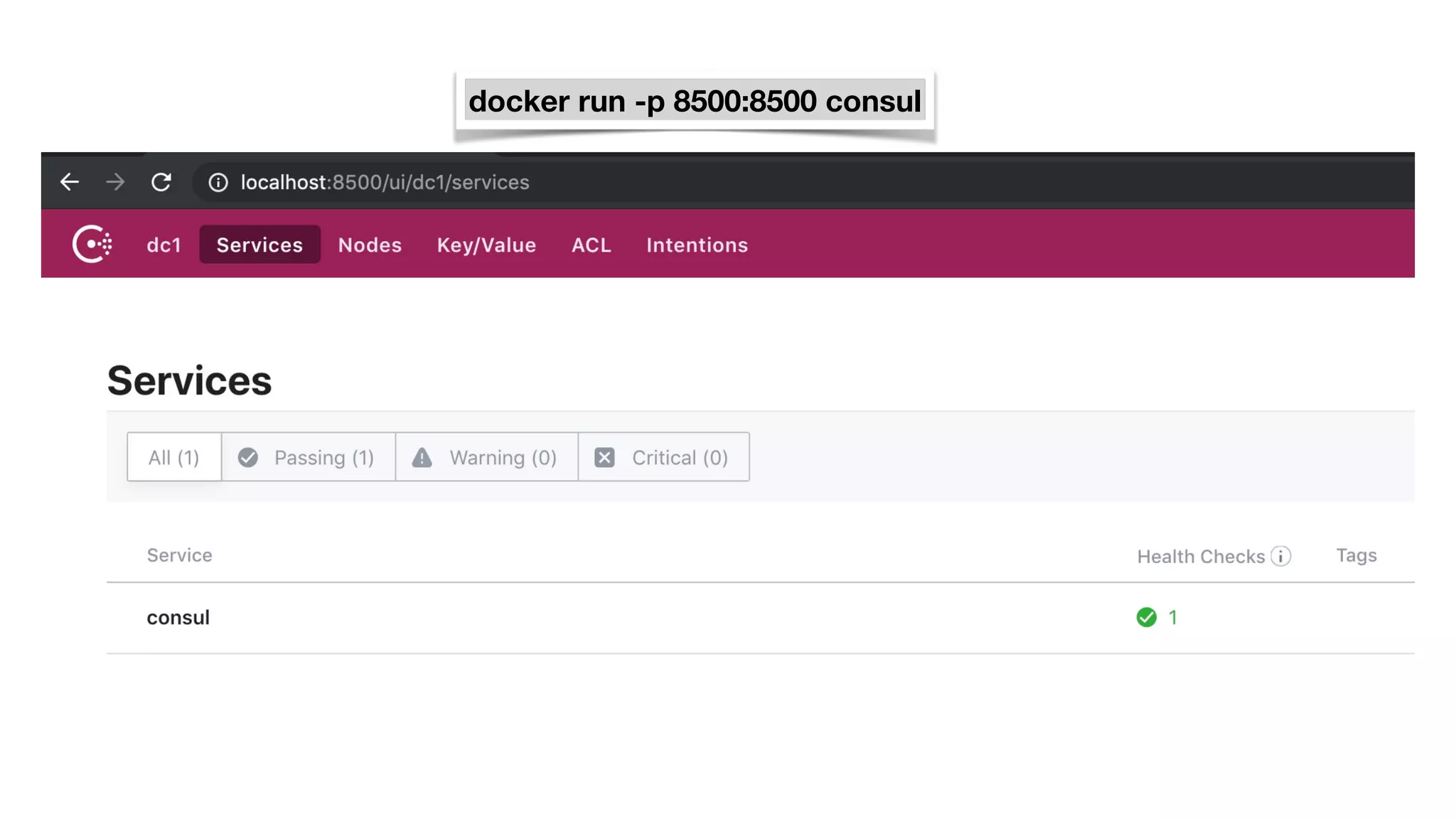Filter services by Critical (0)
The width and height of the screenshot is (1456, 819).
(x=663, y=457)
